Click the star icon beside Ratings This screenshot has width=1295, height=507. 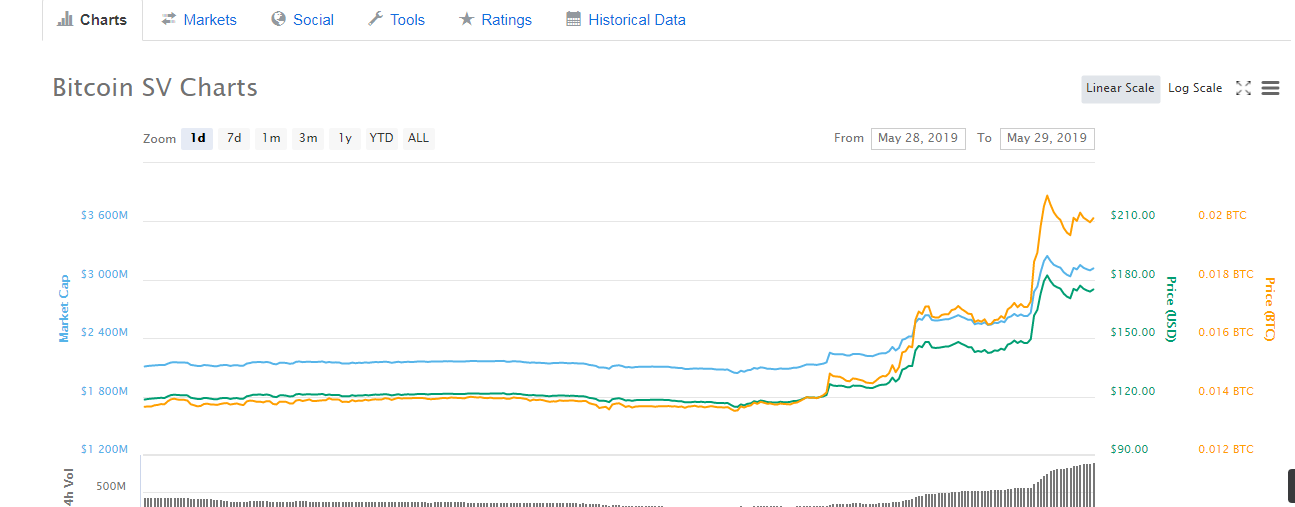(x=466, y=19)
